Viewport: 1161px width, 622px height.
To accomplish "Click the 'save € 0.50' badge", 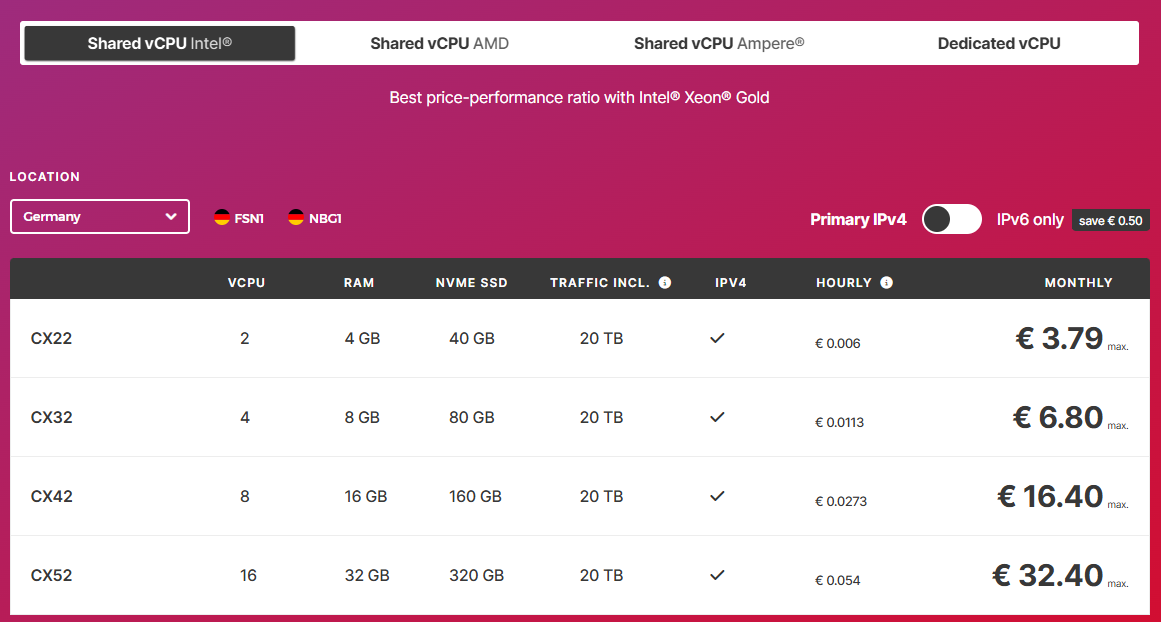I will (1111, 221).
